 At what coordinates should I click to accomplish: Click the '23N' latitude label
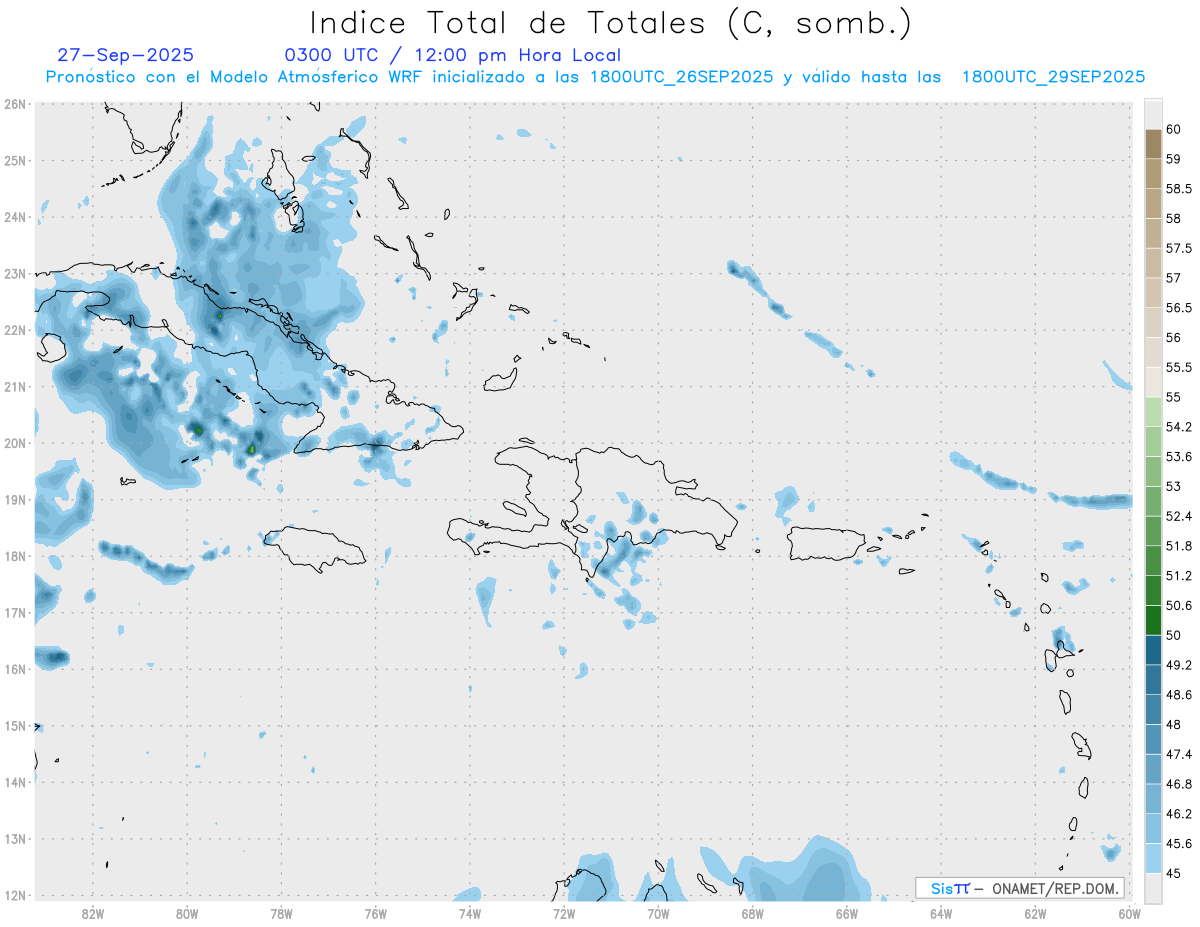[15, 273]
